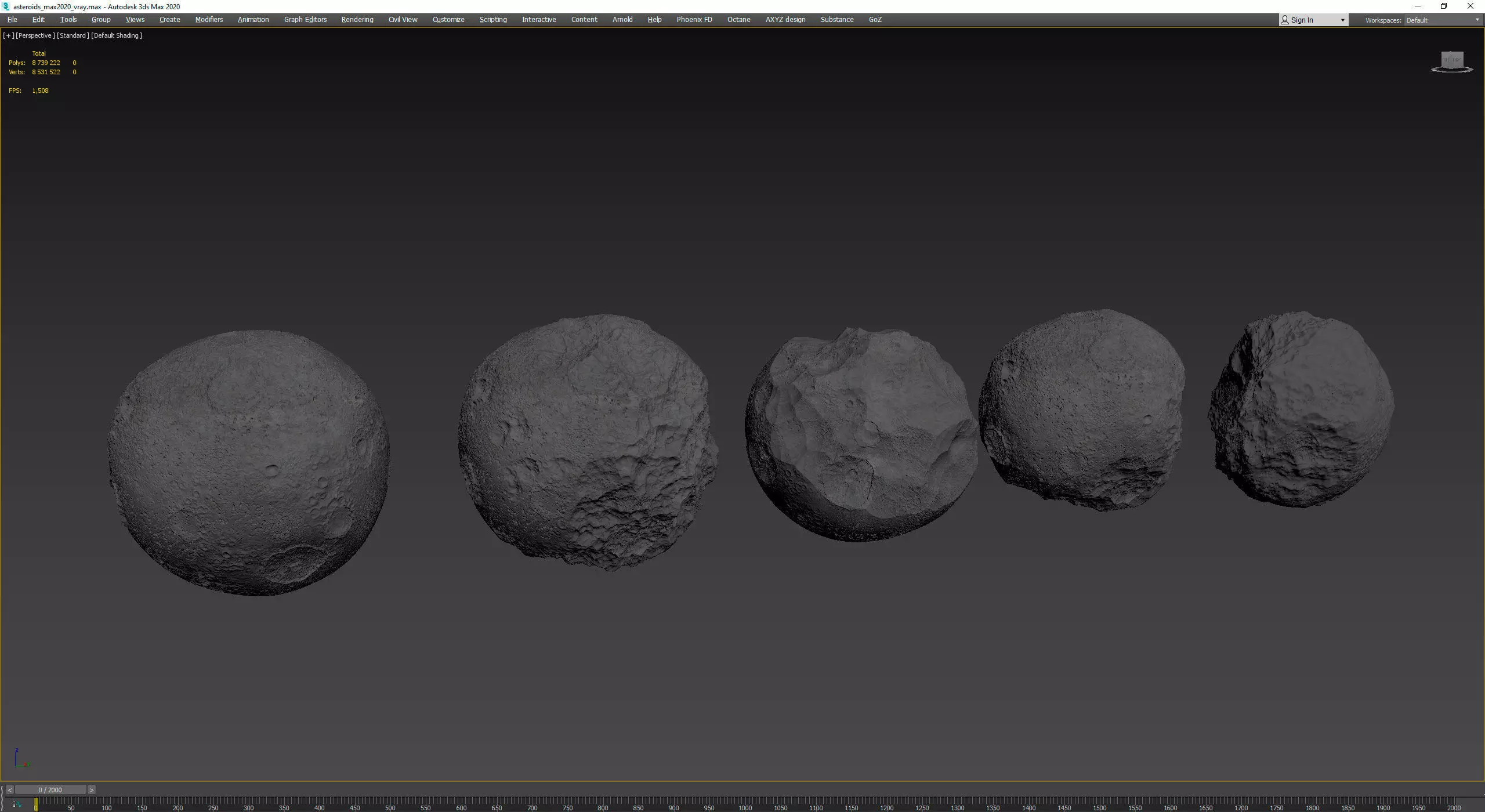
Task: Click the ViewCube navigation widget
Action: 1452,61
